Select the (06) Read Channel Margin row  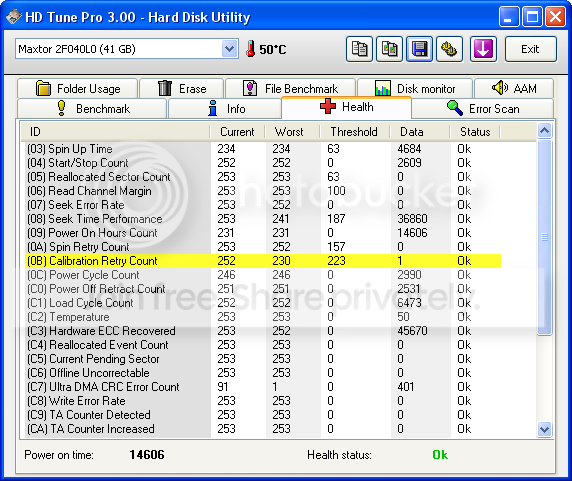pos(263,191)
